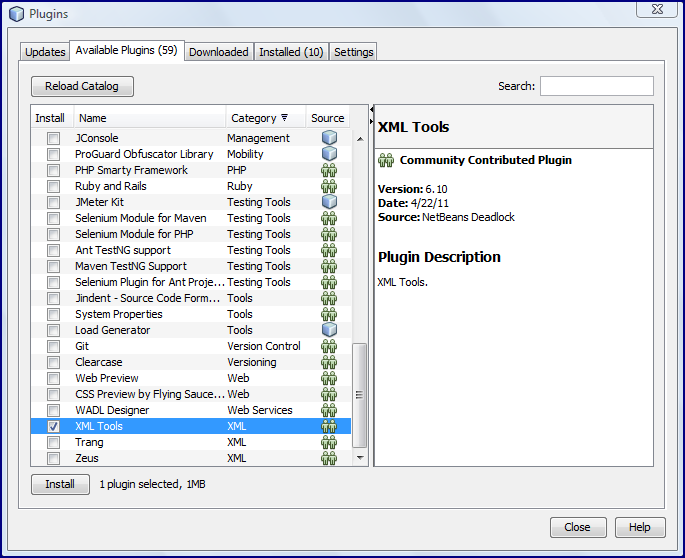Click the community icon in the Git row

pos(329,346)
